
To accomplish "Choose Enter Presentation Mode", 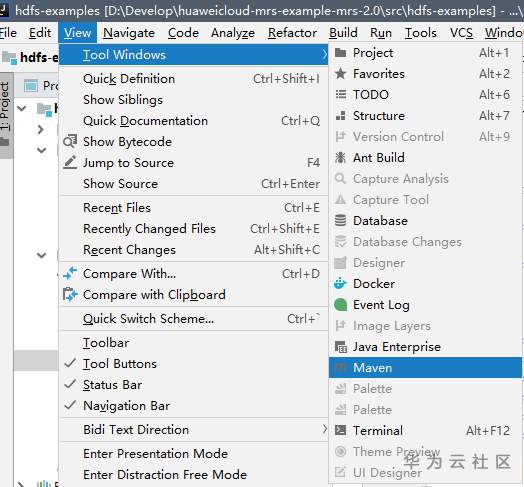I will point(156,454).
